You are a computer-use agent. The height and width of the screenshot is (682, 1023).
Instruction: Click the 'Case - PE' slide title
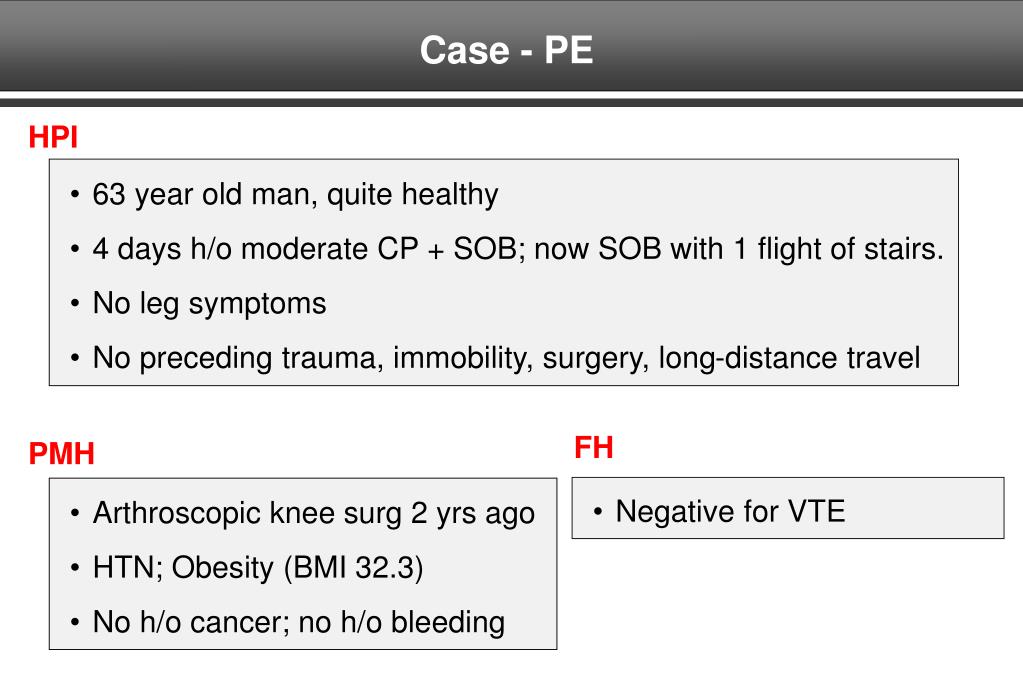pyautogui.click(x=506, y=50)
